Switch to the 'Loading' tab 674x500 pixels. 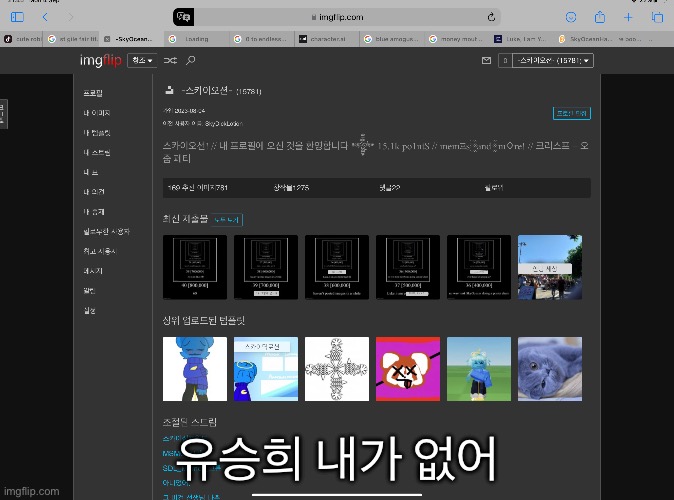[196, 39]
